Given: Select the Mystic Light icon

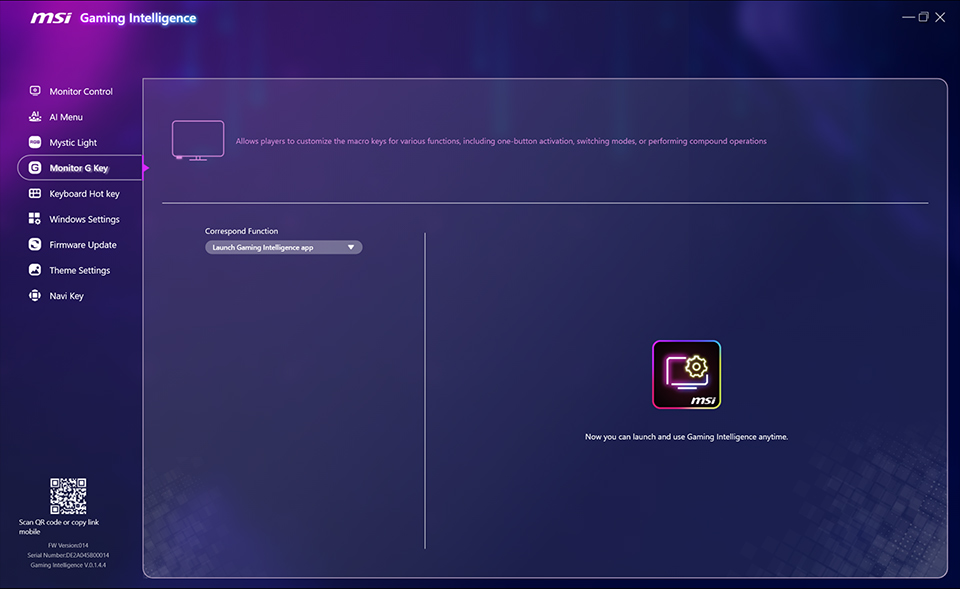Looking at the screenshot, I should (36, 142).
